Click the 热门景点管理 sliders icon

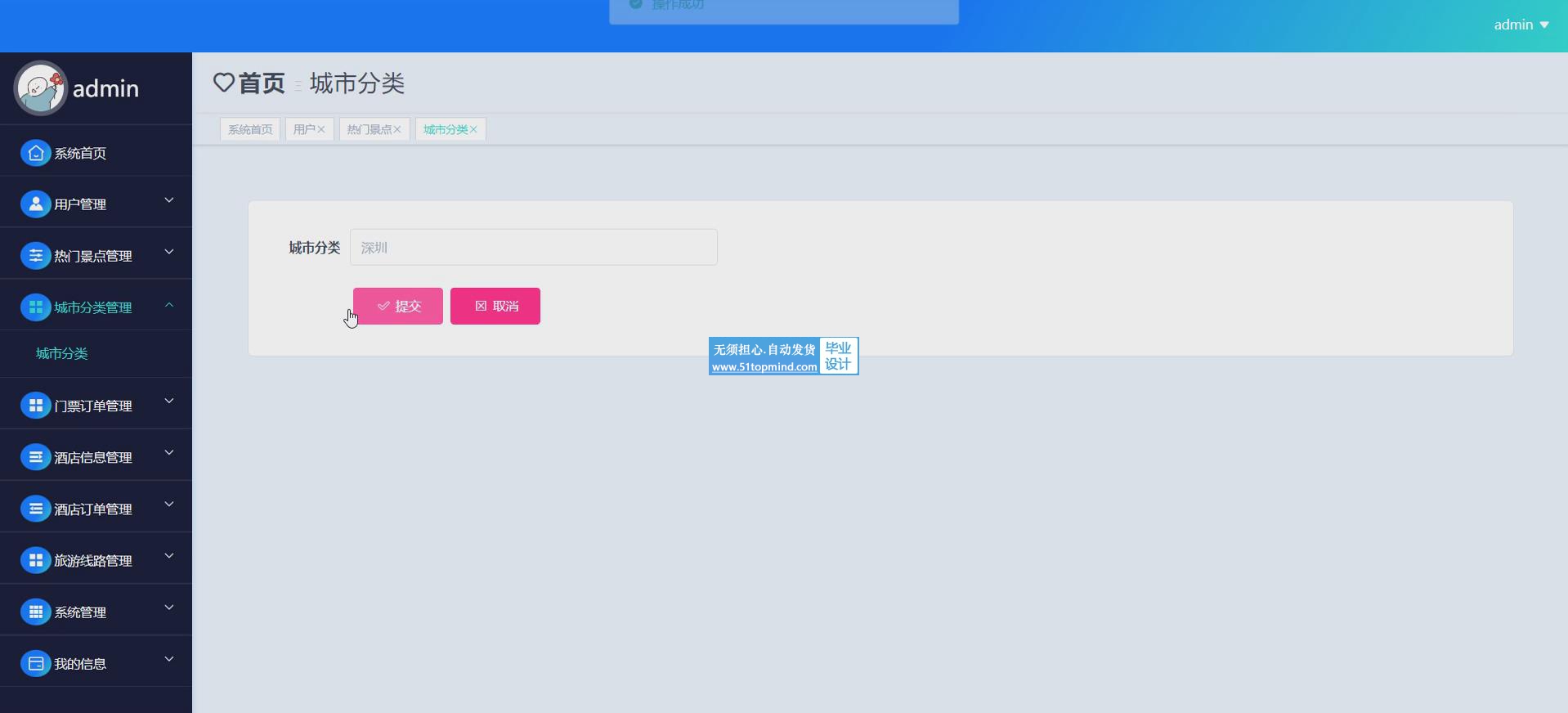coord(35,255)
